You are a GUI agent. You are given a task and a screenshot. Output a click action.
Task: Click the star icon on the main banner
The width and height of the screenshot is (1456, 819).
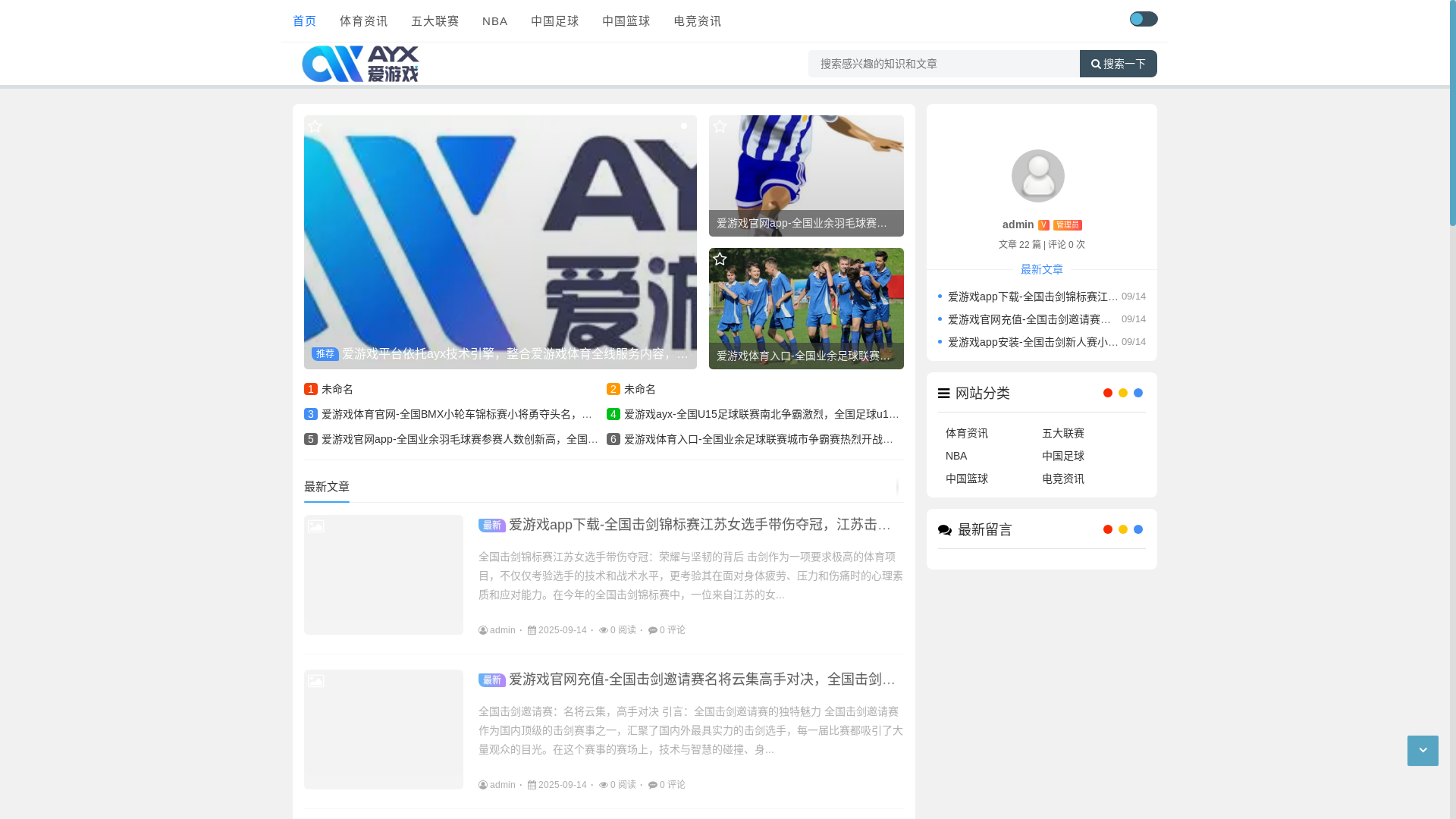tap(315, 127)
